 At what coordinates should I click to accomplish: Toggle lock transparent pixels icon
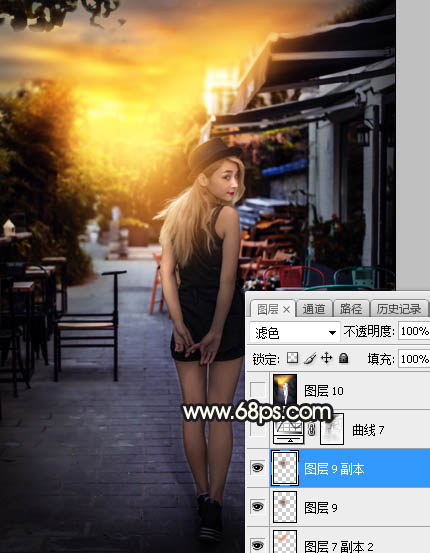click(292, 358)
